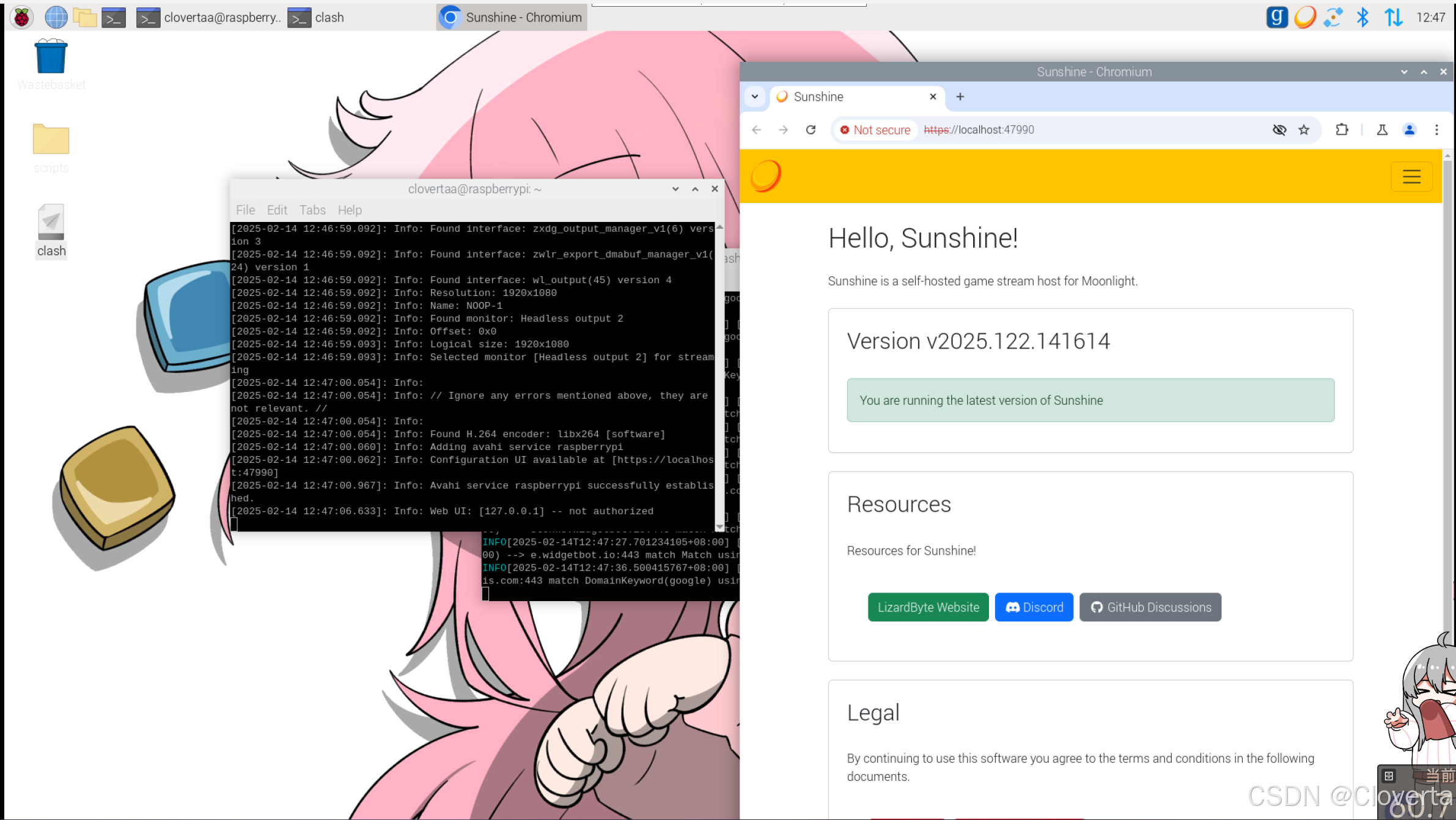Reload the Sunshine page in Chromium
1456x820 pixels.
[x=811, y=130]
